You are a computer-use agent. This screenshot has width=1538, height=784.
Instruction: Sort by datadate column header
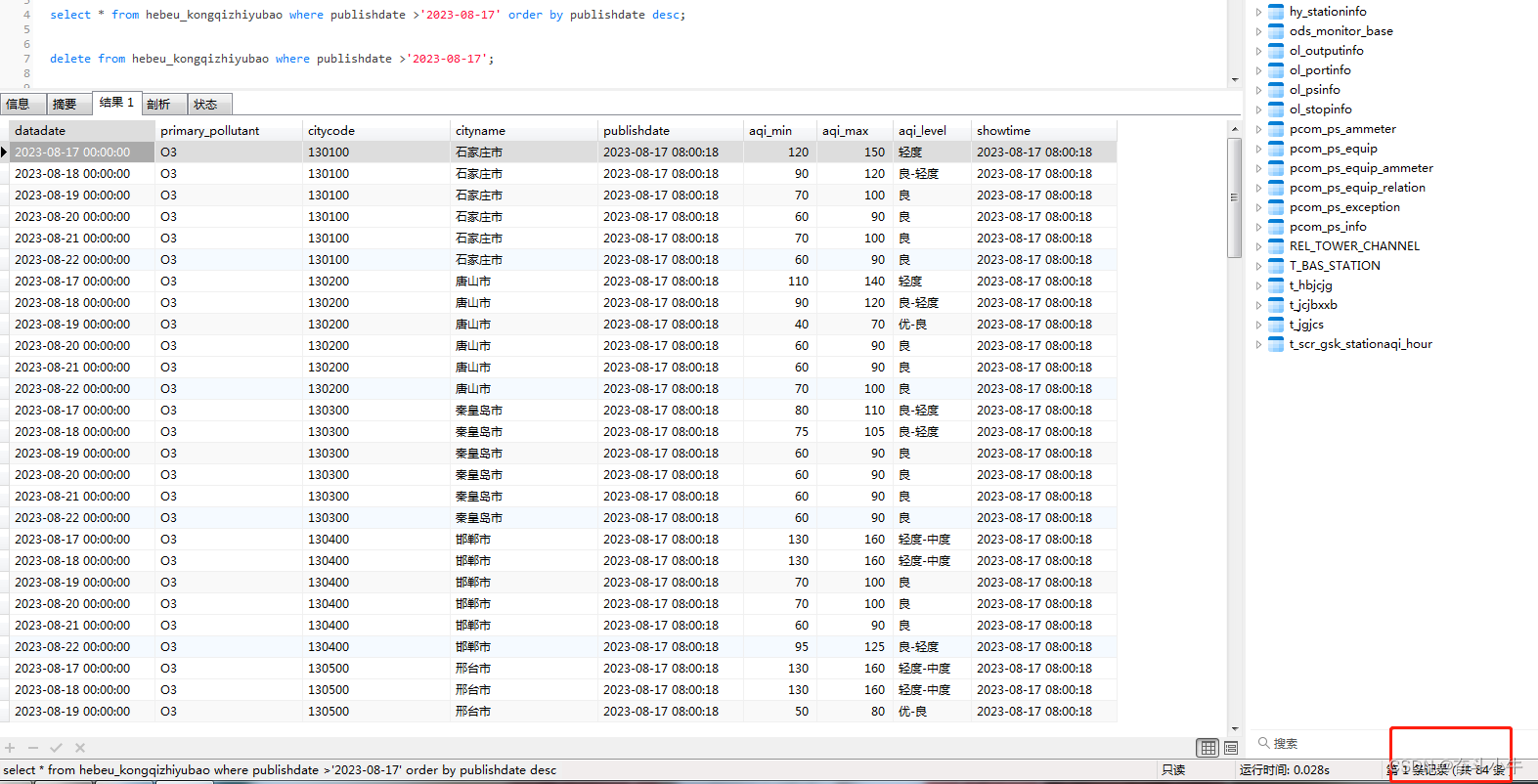[81, 131]
